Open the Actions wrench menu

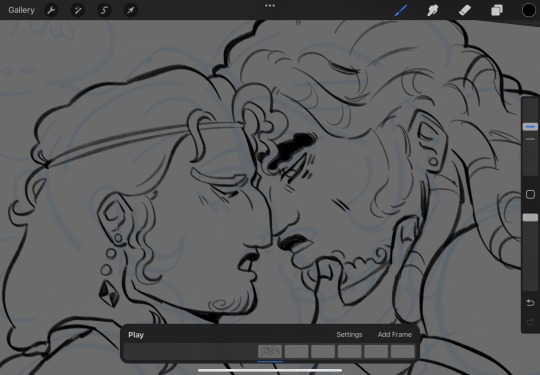coord(51,10)
